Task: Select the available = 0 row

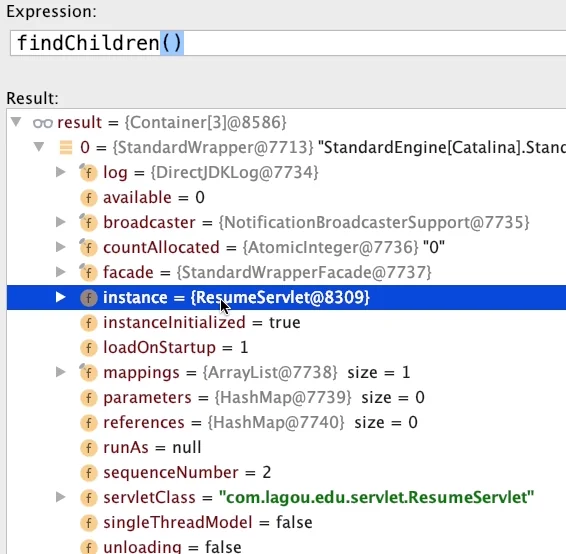Action: click(286, 197)
